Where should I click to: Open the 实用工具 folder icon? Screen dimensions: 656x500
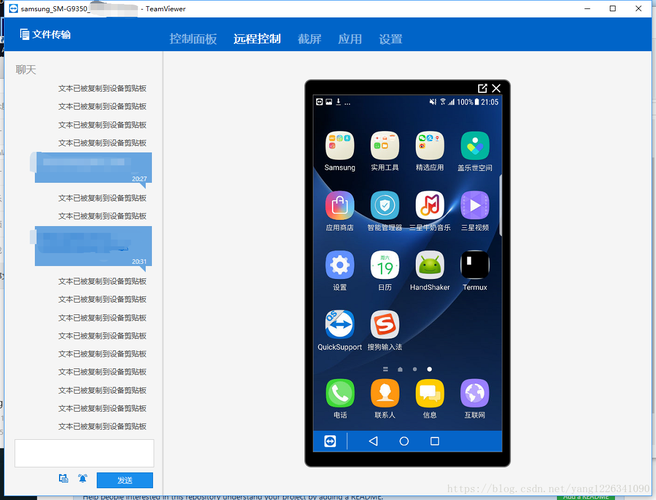click(384, 146)
